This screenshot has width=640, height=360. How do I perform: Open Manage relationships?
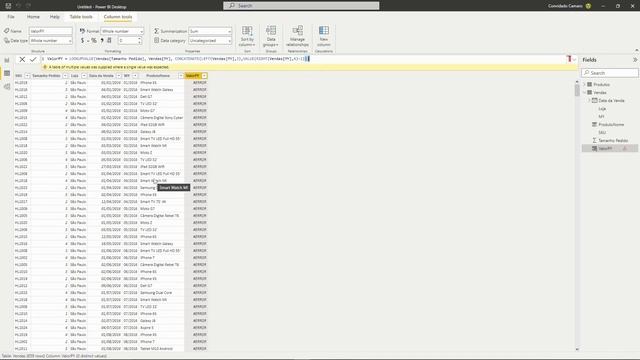[x=298, y=36]
